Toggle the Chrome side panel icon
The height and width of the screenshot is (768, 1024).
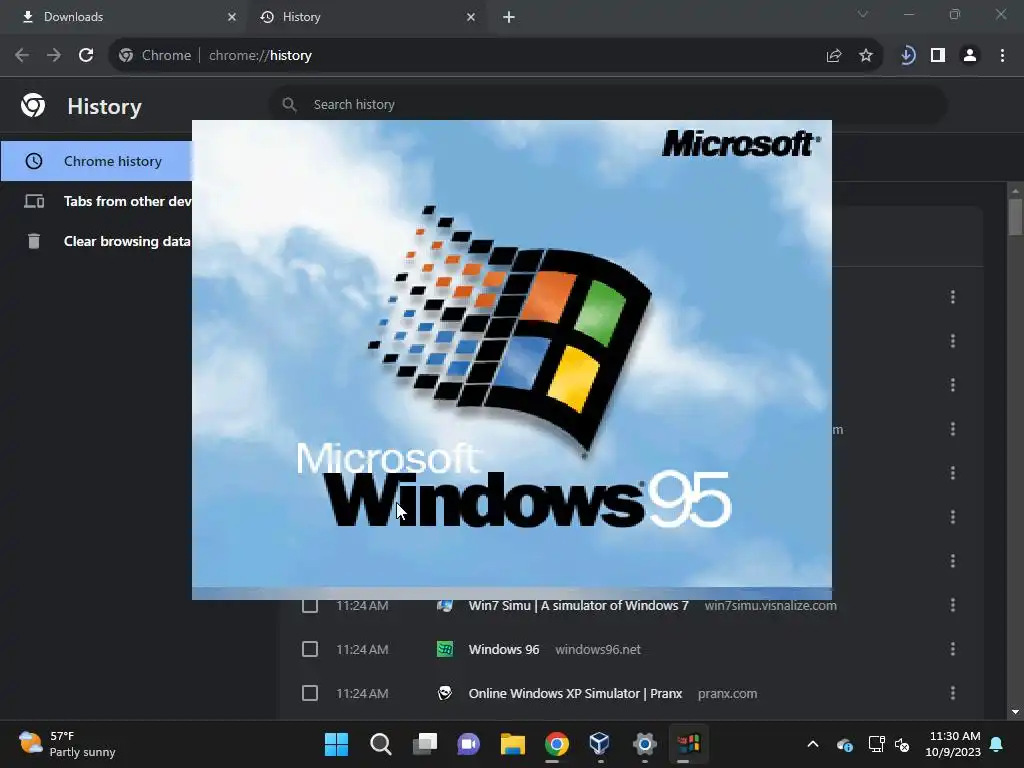[938, 56]
